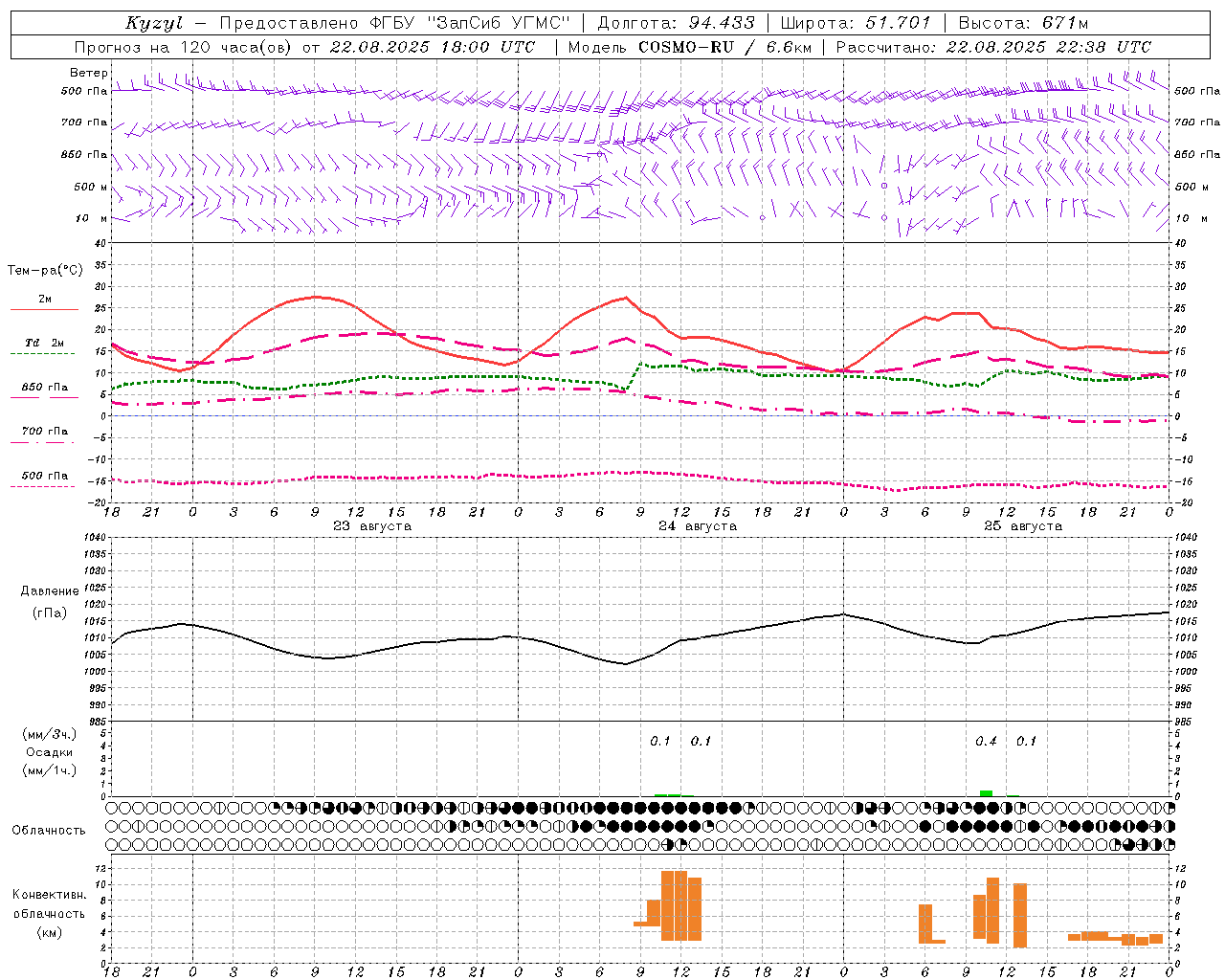Click the (гПа) unit label under Давление
This screenshot has height=980, width=1225.
tap(50, 613)
